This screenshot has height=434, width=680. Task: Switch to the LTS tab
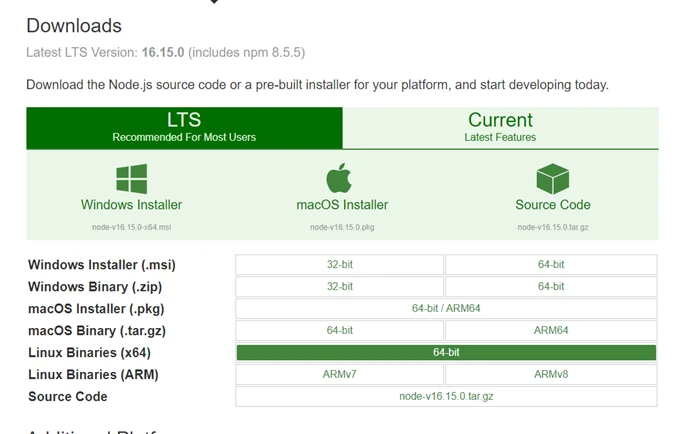[184, 127]
